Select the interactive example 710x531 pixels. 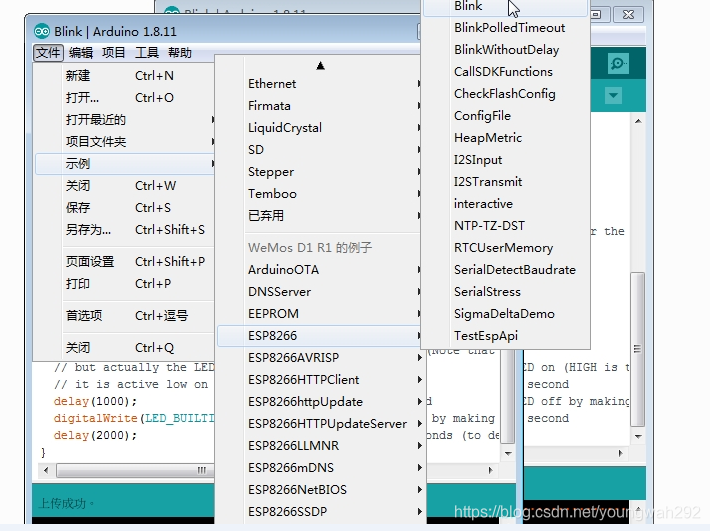[x=506, y=204]
